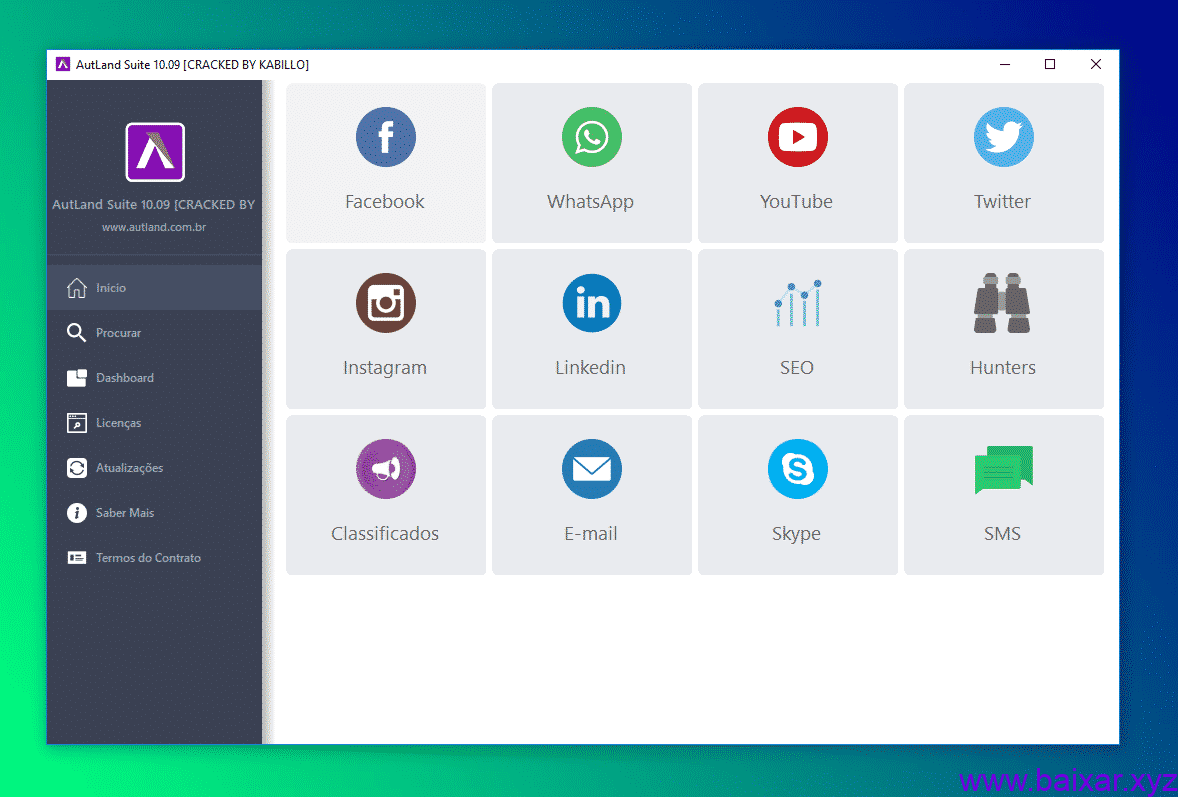Select the SEO chart icon

point(797,304)
